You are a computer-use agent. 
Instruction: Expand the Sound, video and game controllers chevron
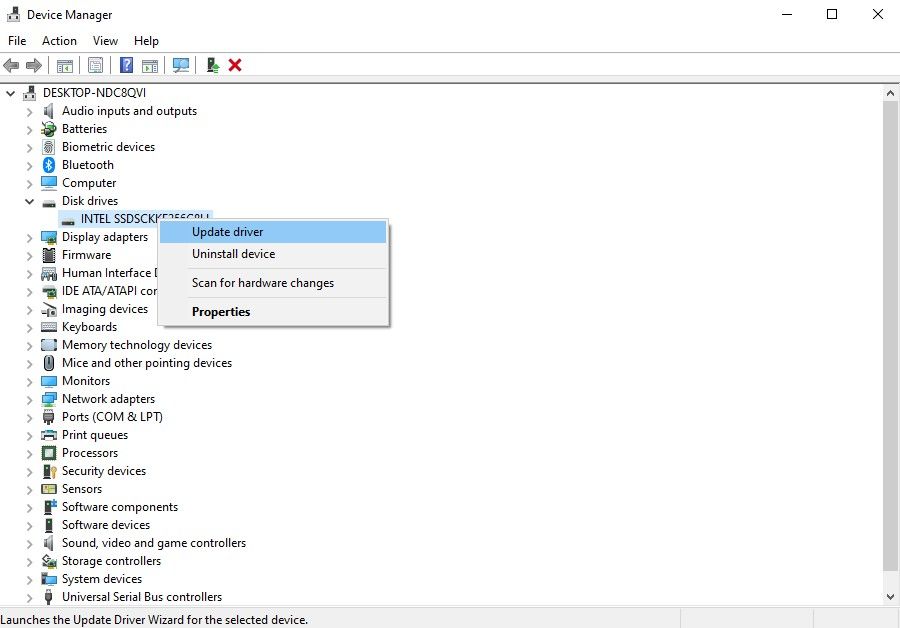point(29,543)
